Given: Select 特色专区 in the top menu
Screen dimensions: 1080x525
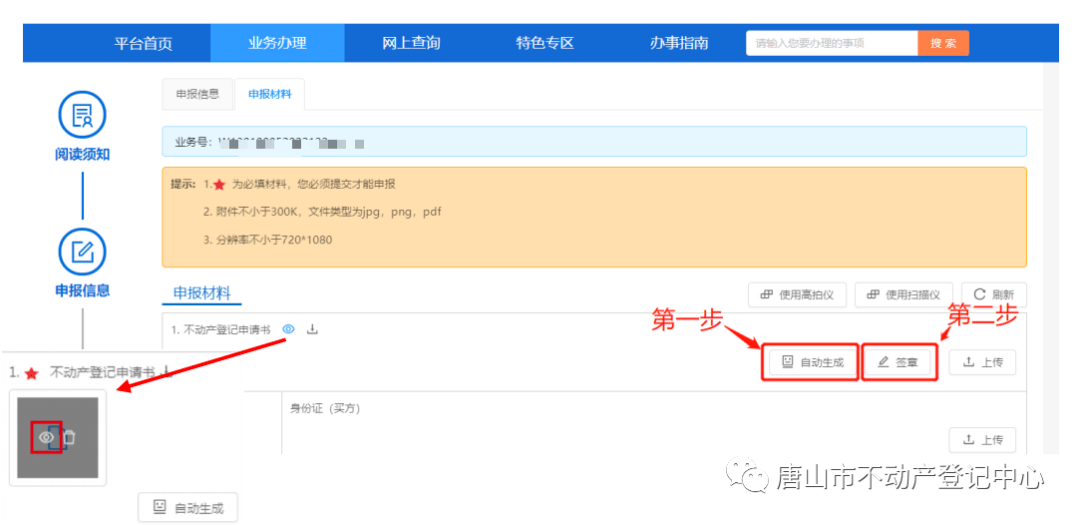Looking at the screenshot, I should point(545,43).
